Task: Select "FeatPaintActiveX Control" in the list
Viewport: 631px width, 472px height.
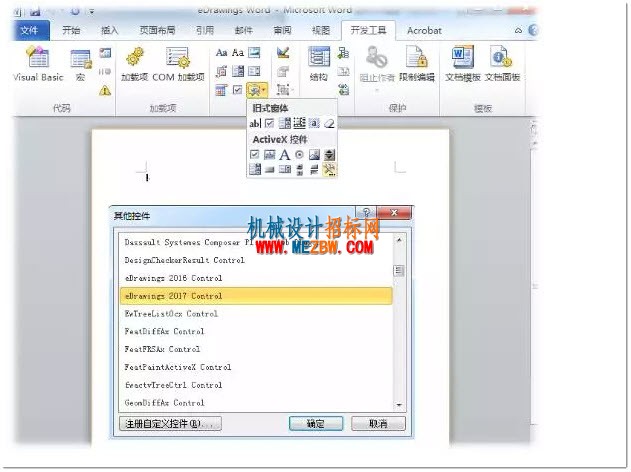Action: (x=256, y=367)
